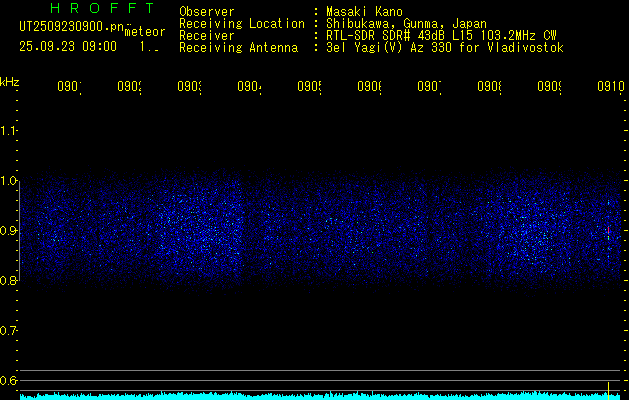Select the UT2509230900 file name label

point(72,27)
